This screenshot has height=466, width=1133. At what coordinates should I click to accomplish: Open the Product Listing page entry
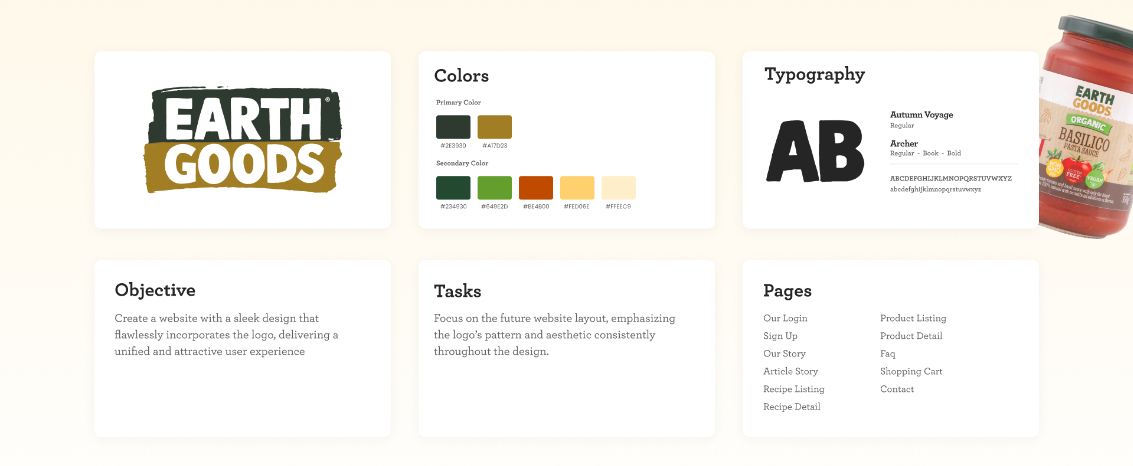click(913, 319)
